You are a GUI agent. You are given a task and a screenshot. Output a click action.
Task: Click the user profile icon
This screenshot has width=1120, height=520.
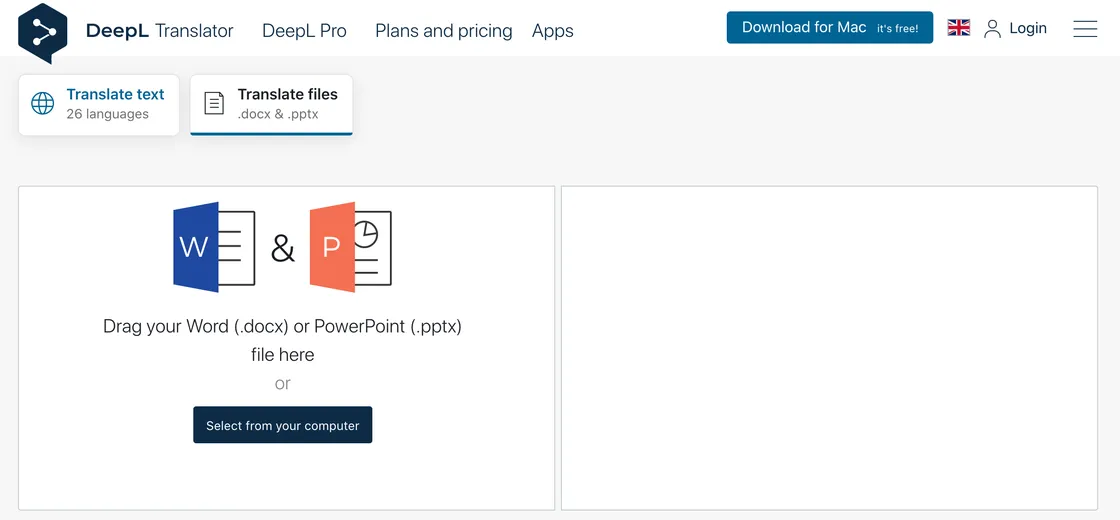(x=992, y=29)
